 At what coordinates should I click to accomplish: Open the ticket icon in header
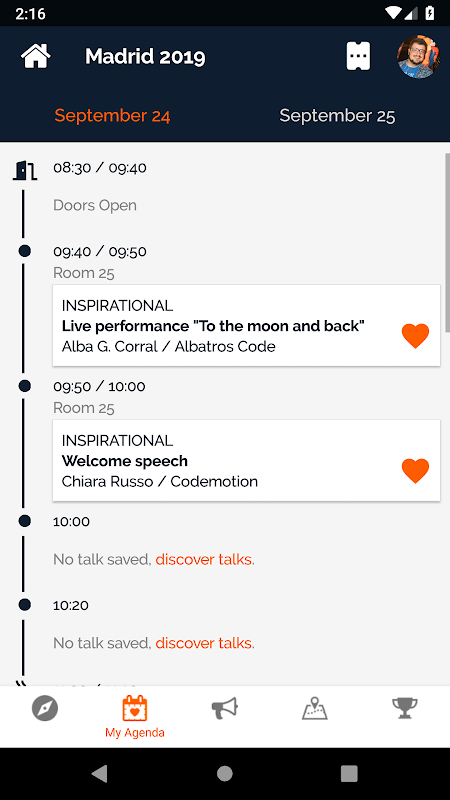358,56
